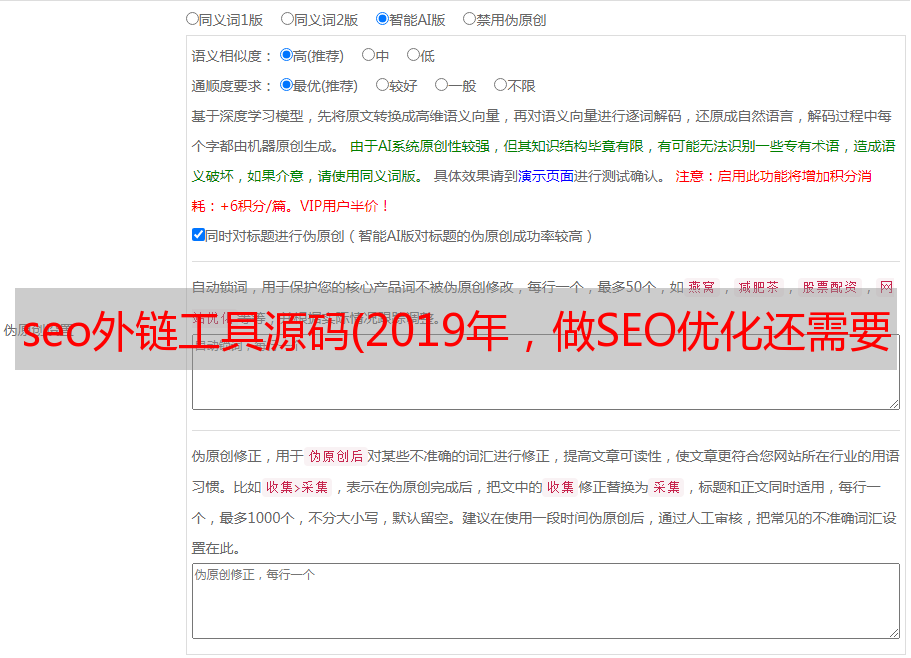
Task: Click the 减肥茶 example tag
Action: 759,287
